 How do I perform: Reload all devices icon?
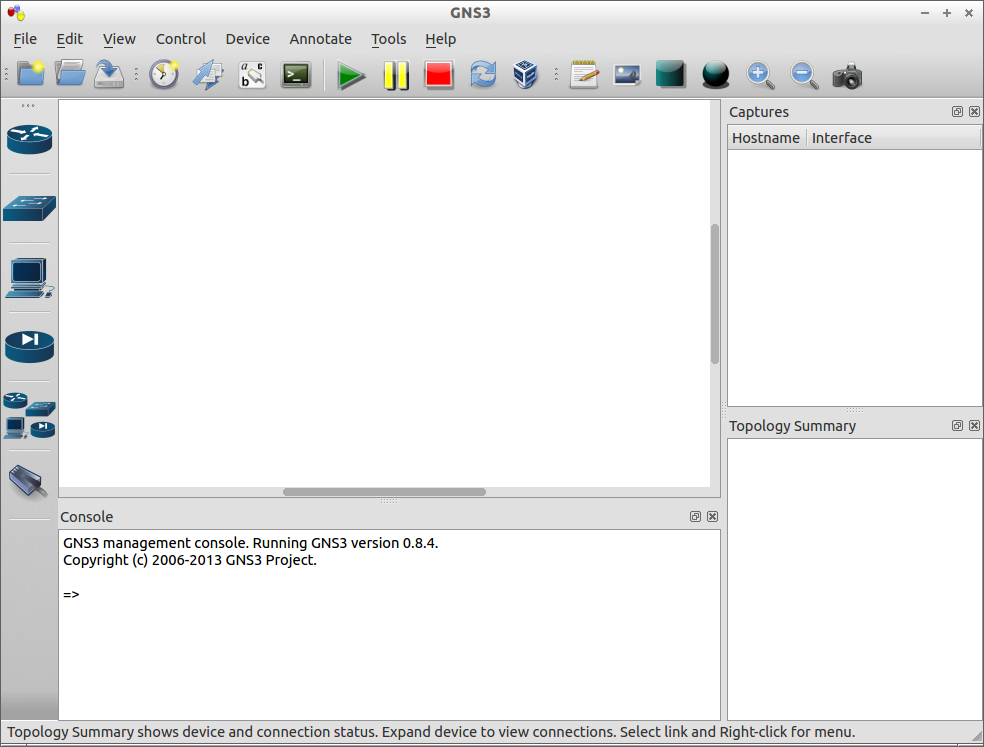click(x=483, y=75)
